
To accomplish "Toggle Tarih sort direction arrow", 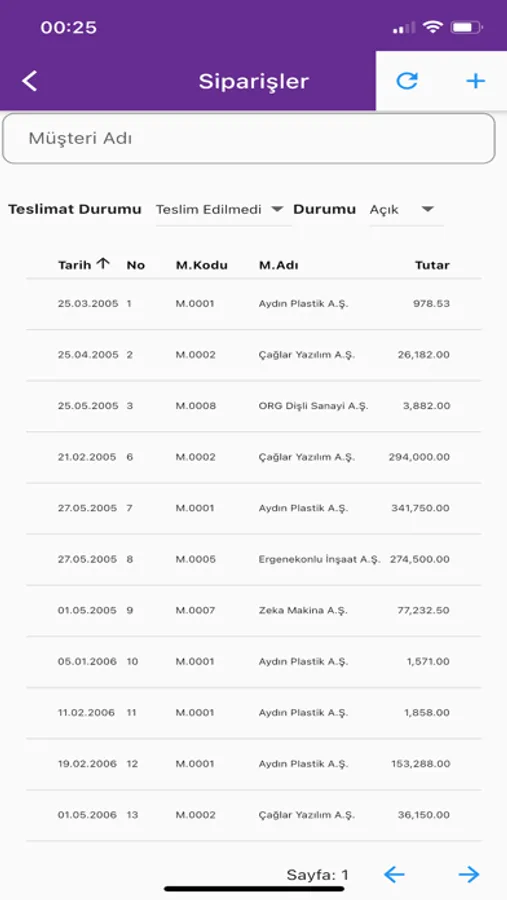I will 103,264.
